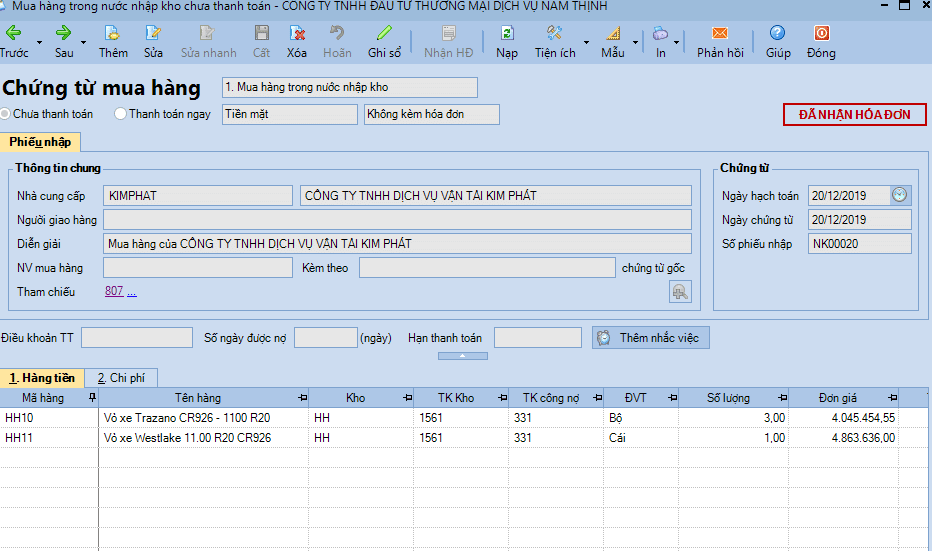Click the ĐÃ NHẬN HÓA ĐƠN status box

(x=855, y=115)
